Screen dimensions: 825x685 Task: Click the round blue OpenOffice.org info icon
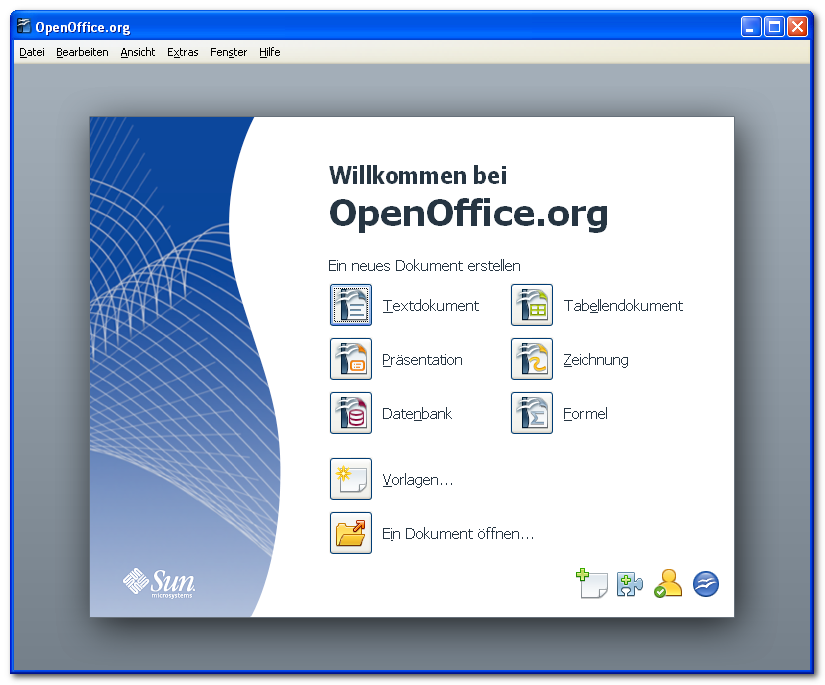pyautogui.click(x=706, y=584)
